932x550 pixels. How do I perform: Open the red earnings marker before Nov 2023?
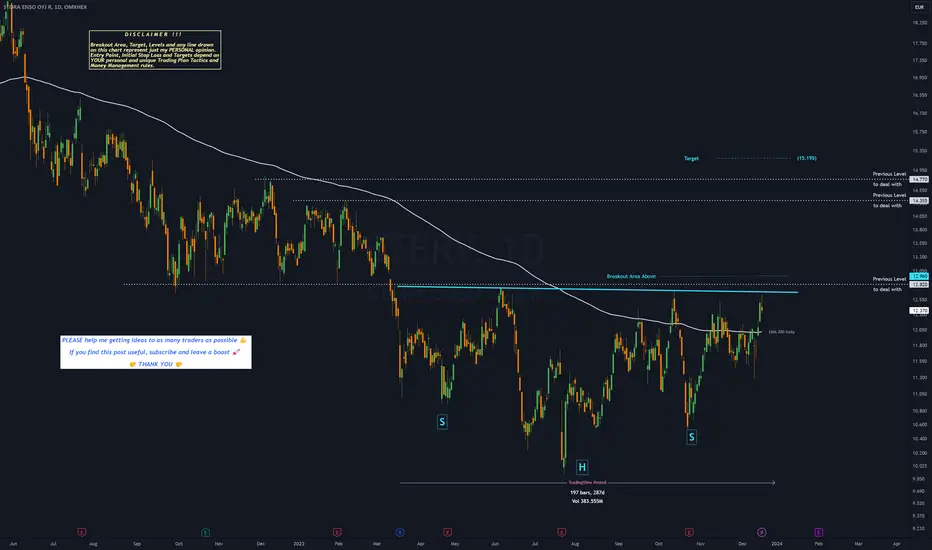[x=689, y=532]
